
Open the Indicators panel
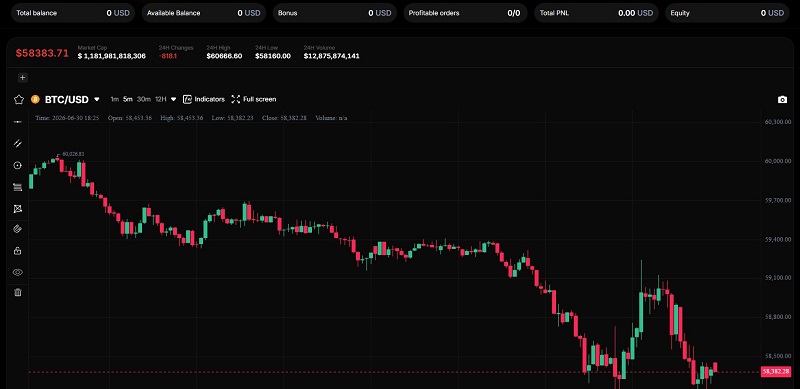coord(204,99)
